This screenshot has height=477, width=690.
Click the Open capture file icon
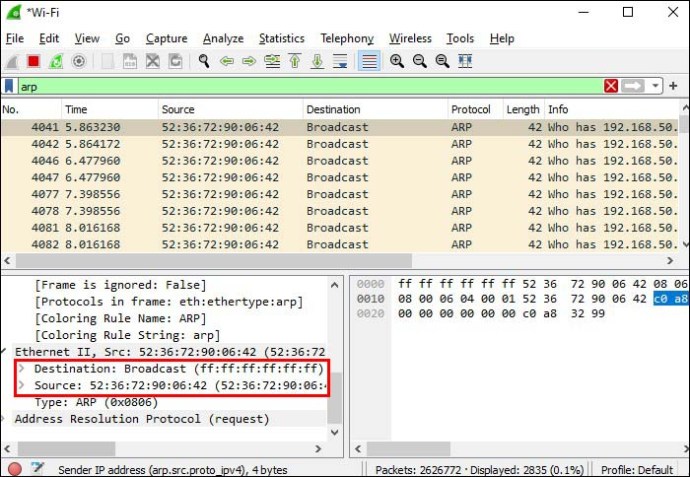coord(108,61)
